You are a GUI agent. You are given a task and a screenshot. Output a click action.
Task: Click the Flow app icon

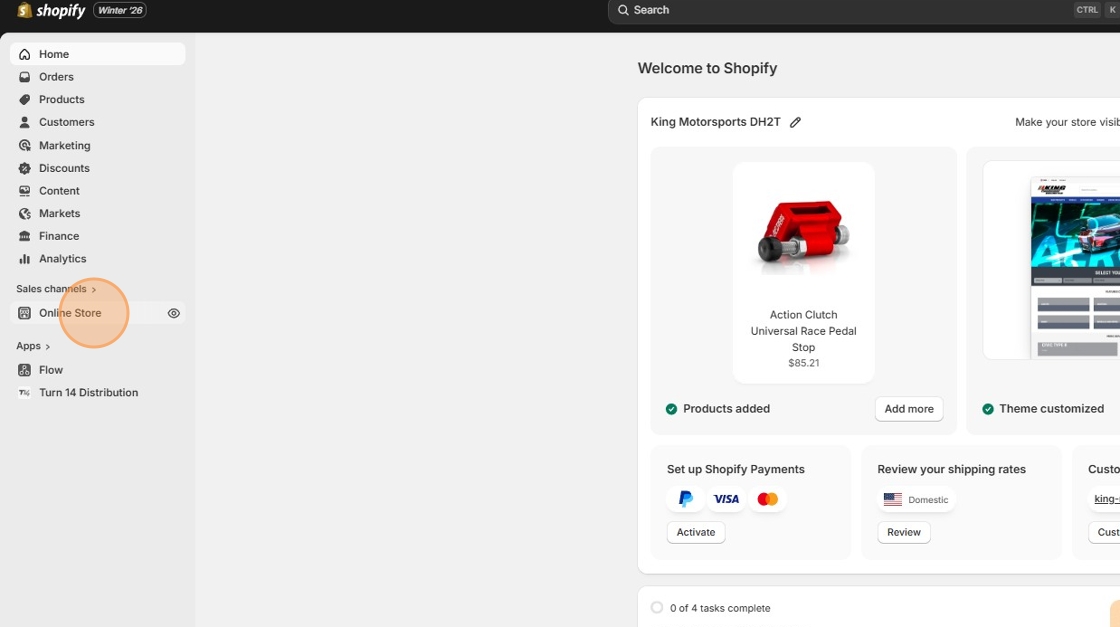(x=24, y=370)
